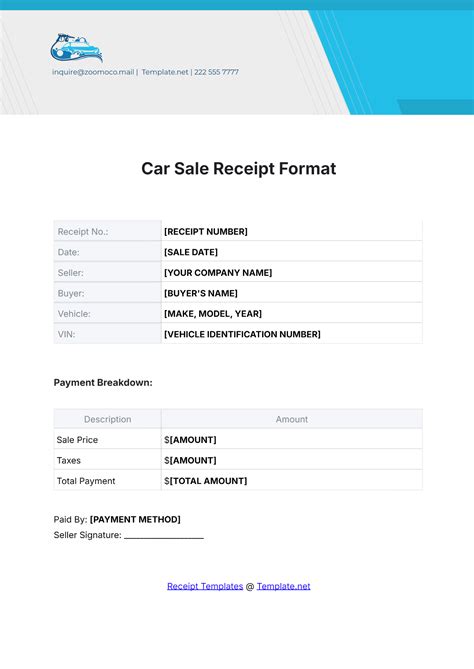Viewport: 474px width, 669px height.
Task: Click the [MAKE, MODEL, YEAR] placeholder
Action: [213, 313]
